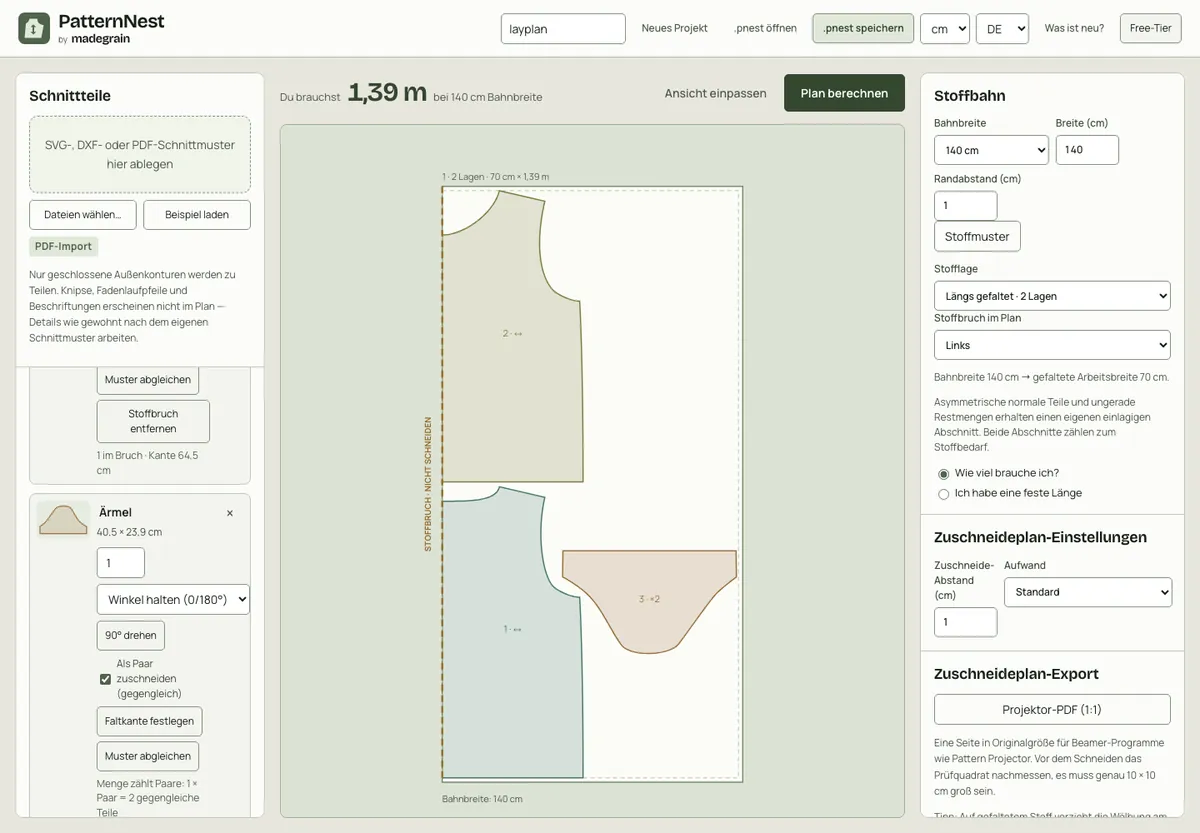This screenshot has height=833, width=1200.
Task: Open 'Was ist neu?' link
Action: point(1074,28)
